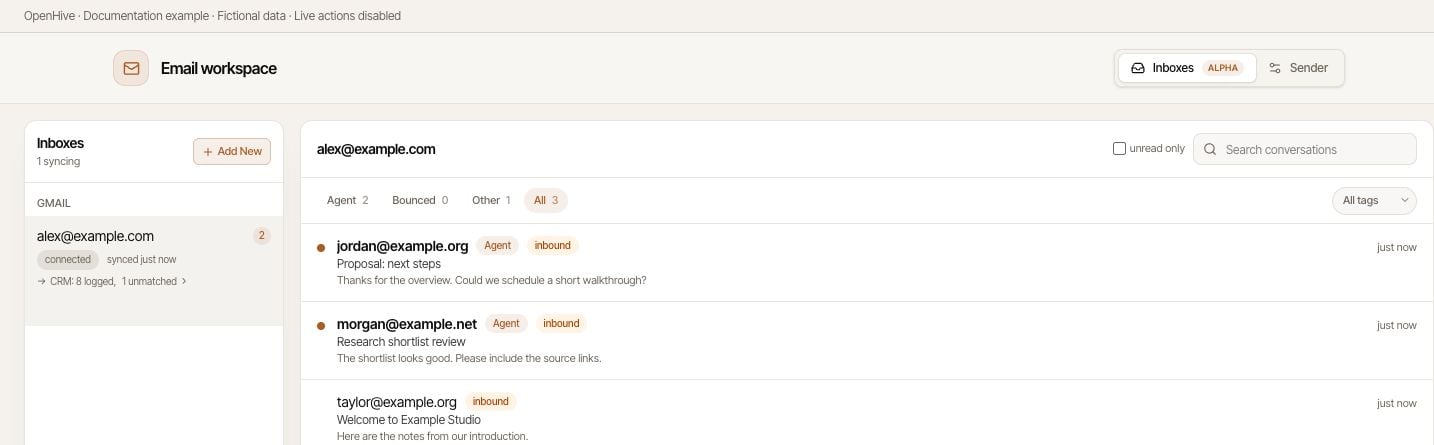The image size is (1434, 445).
Task: Click the inbox tray icon in Inboxes tab
Action: [1138, 68]
